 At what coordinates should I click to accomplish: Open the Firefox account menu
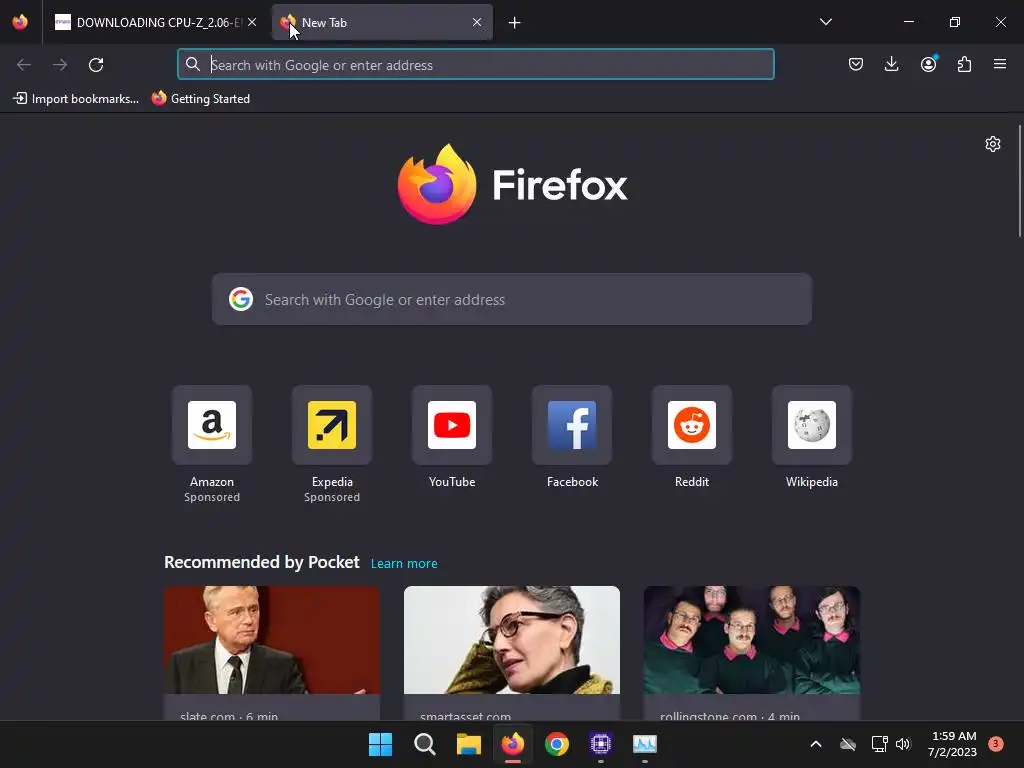(x=928, y=64)
